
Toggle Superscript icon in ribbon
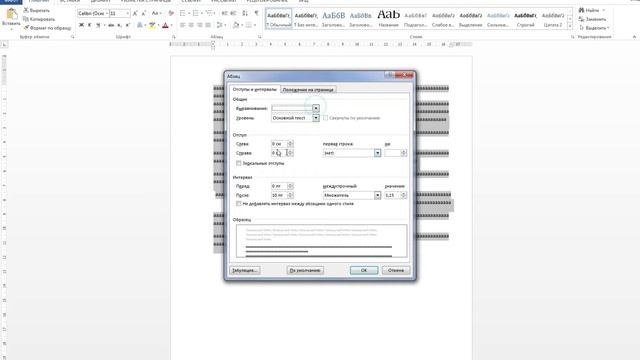coord(127,25)
